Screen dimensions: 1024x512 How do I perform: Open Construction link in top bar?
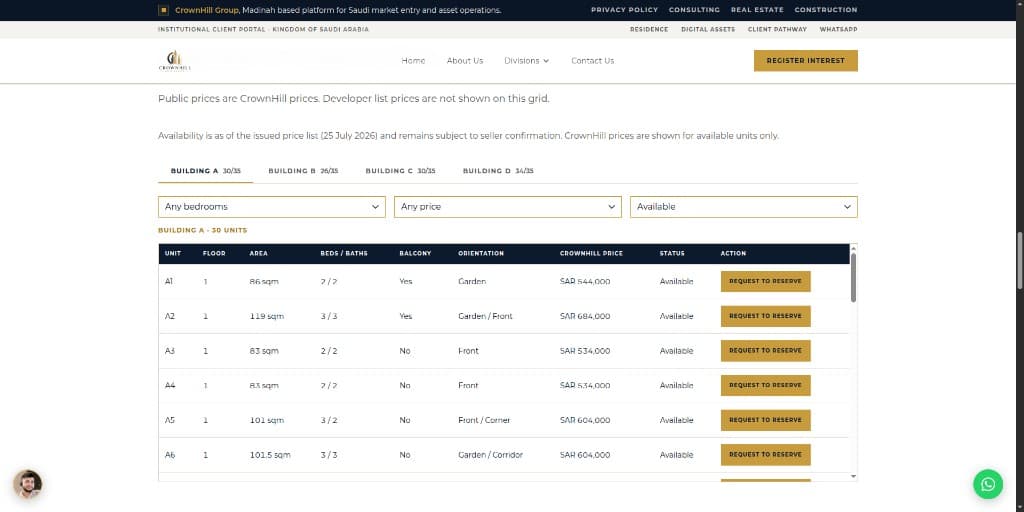click(x=825, y=10)
